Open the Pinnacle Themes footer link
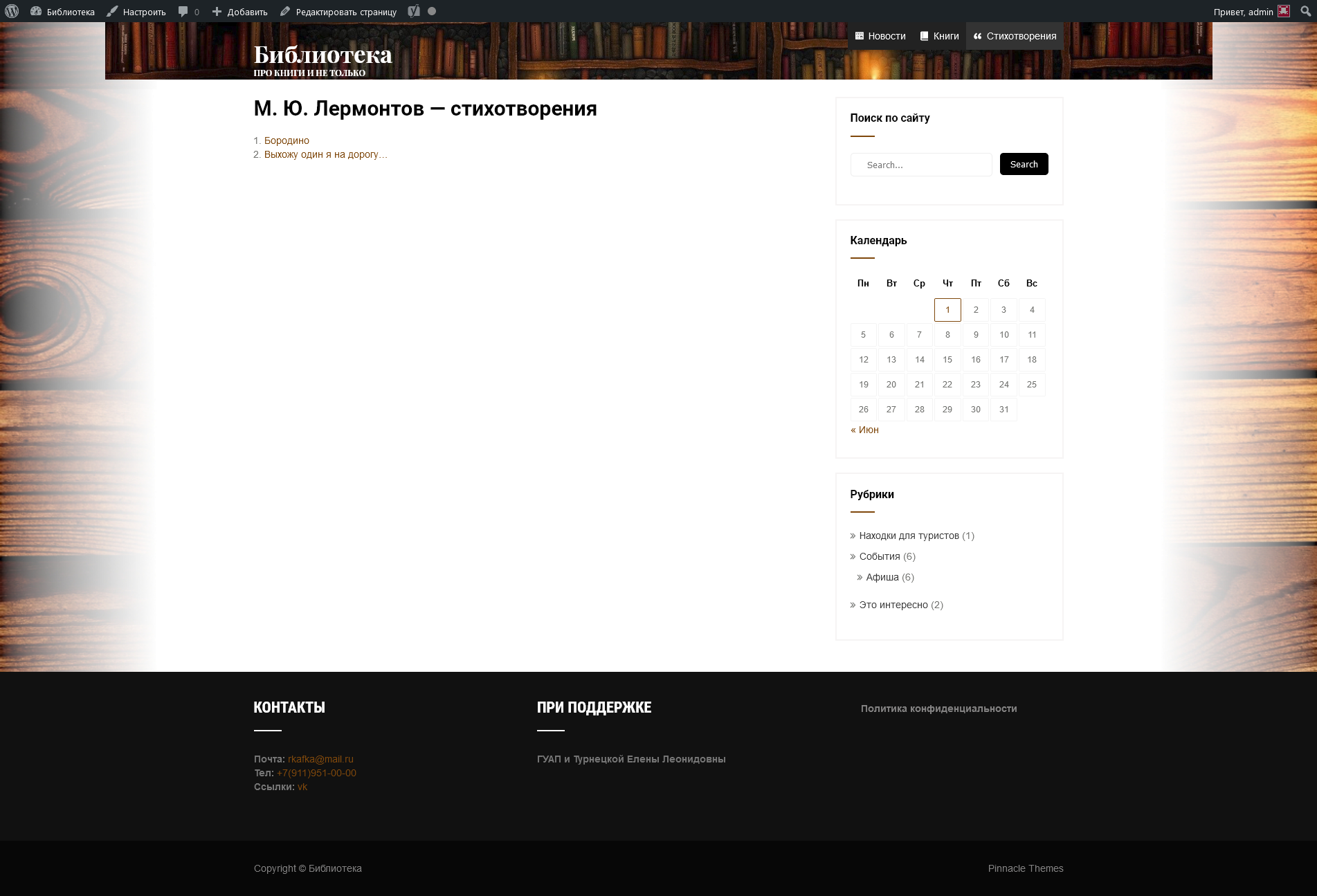 tap(1026, 868)
